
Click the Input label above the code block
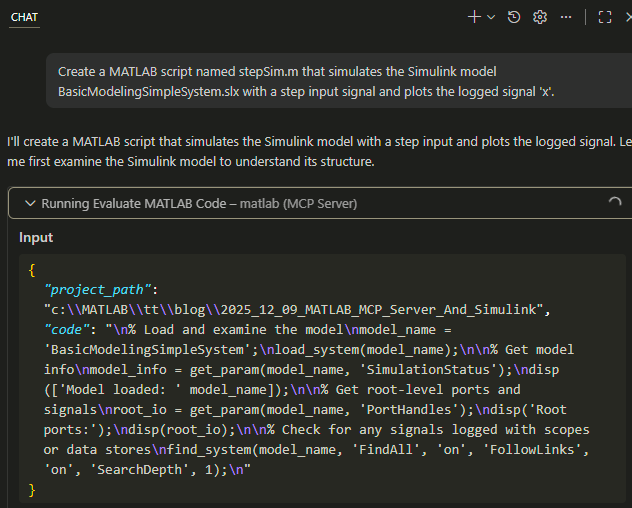pyautogui.click(x=36, y=237)
